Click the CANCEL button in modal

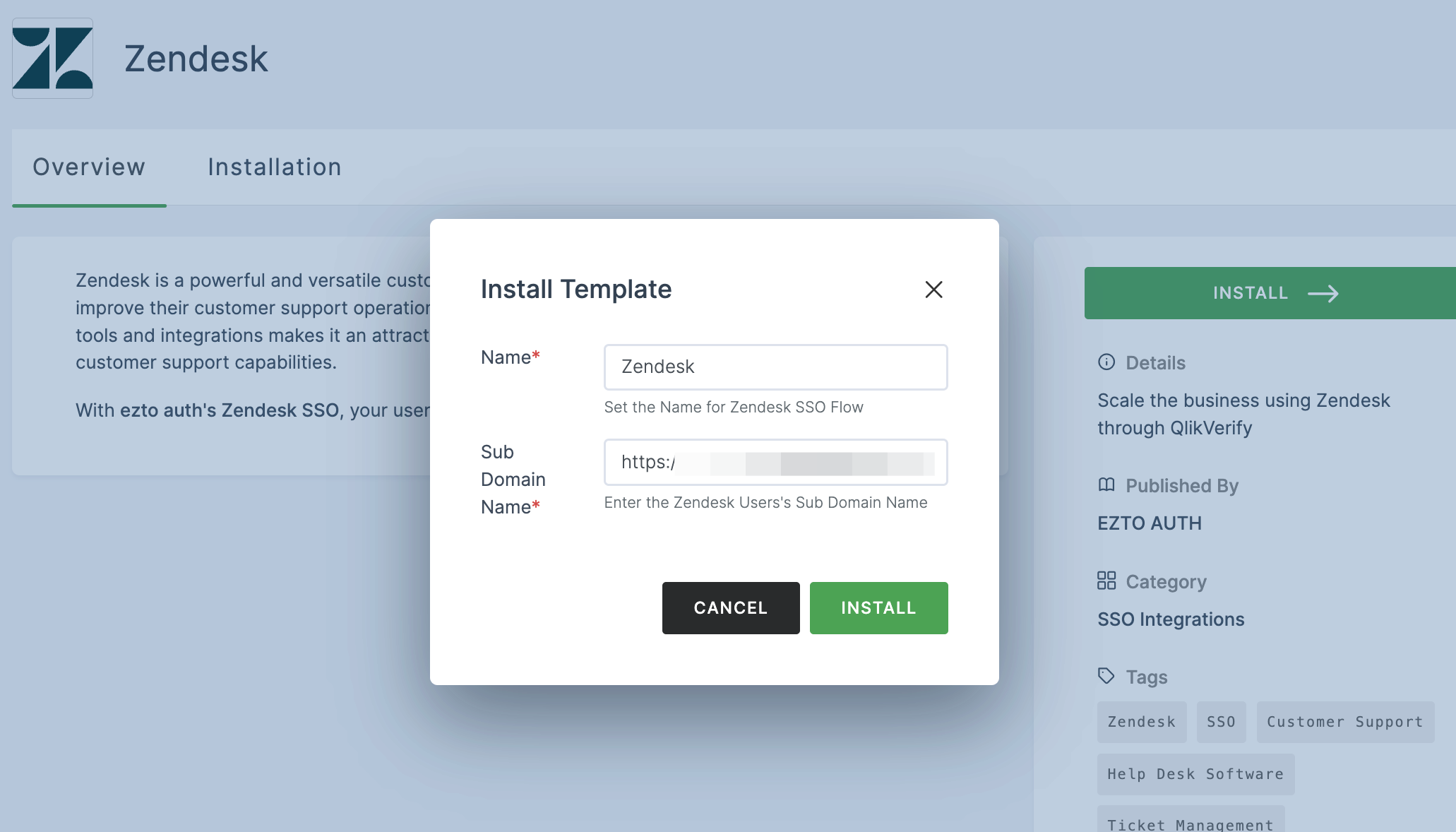pyautogui.click(x=731, y=607)
